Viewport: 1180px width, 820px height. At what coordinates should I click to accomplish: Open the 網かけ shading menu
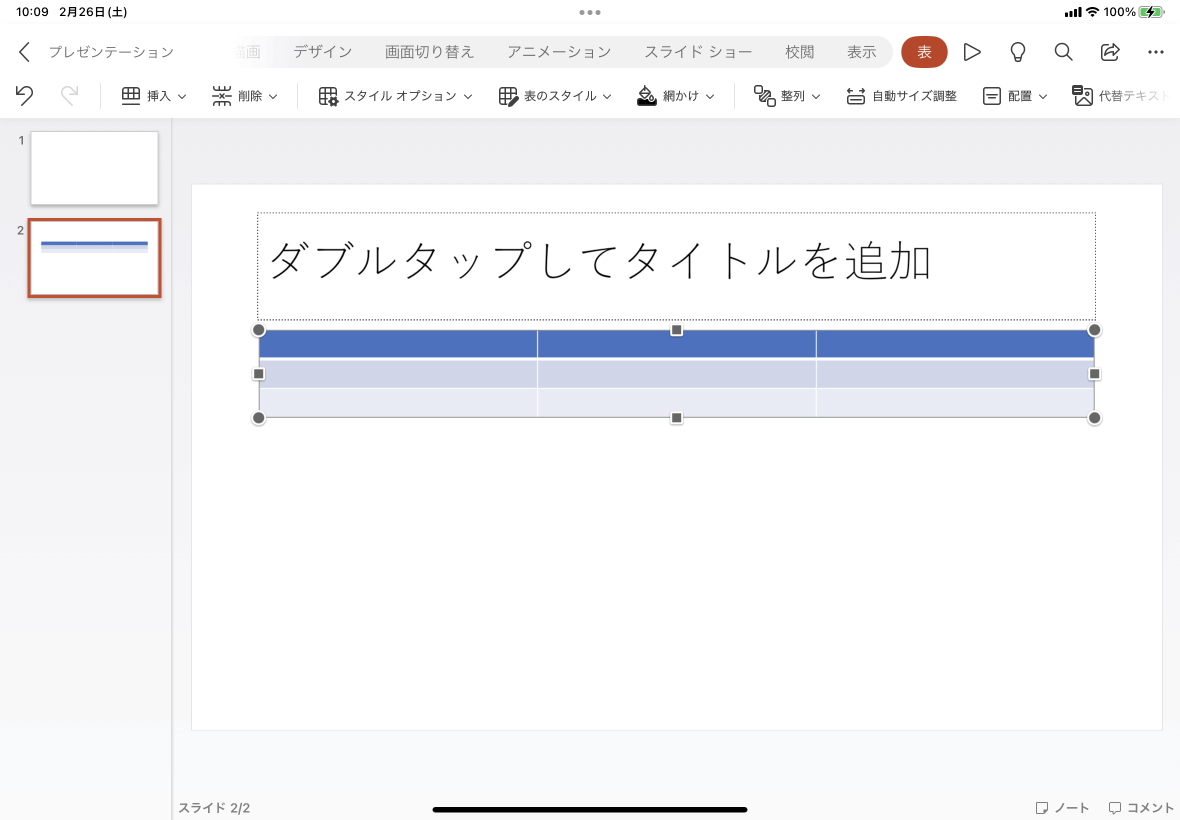(675, 96)
